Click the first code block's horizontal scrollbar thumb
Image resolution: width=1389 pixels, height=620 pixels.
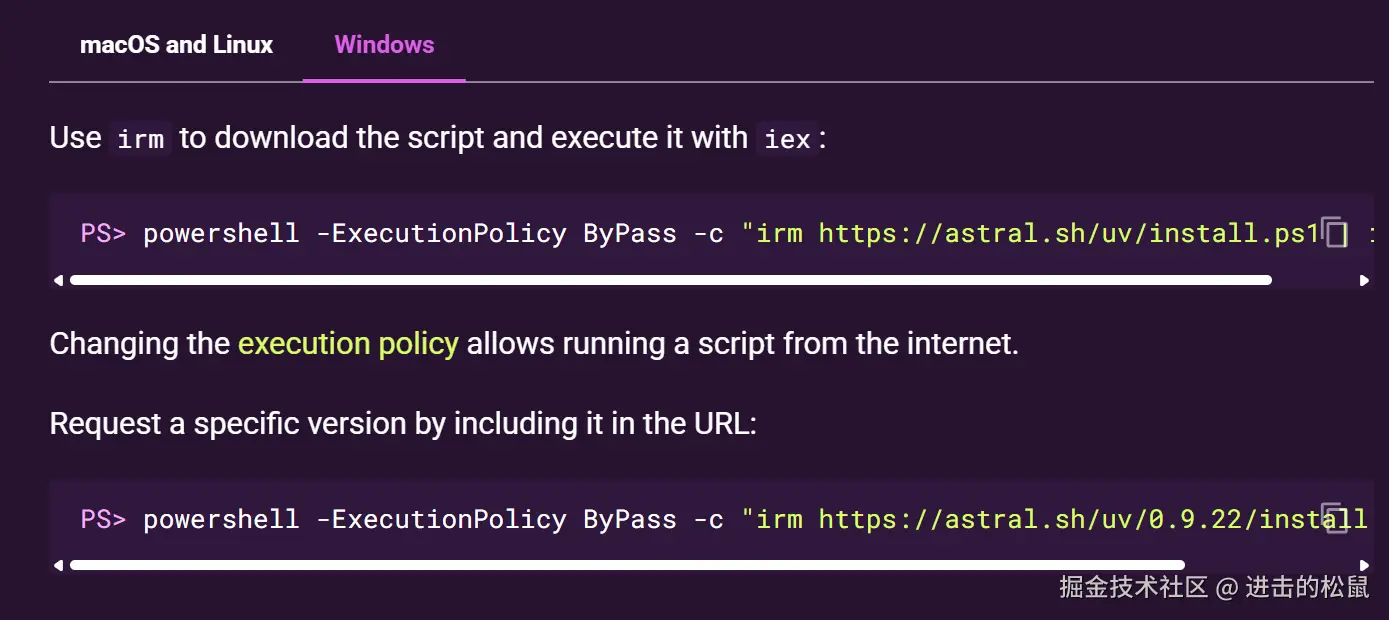point(670,281)
